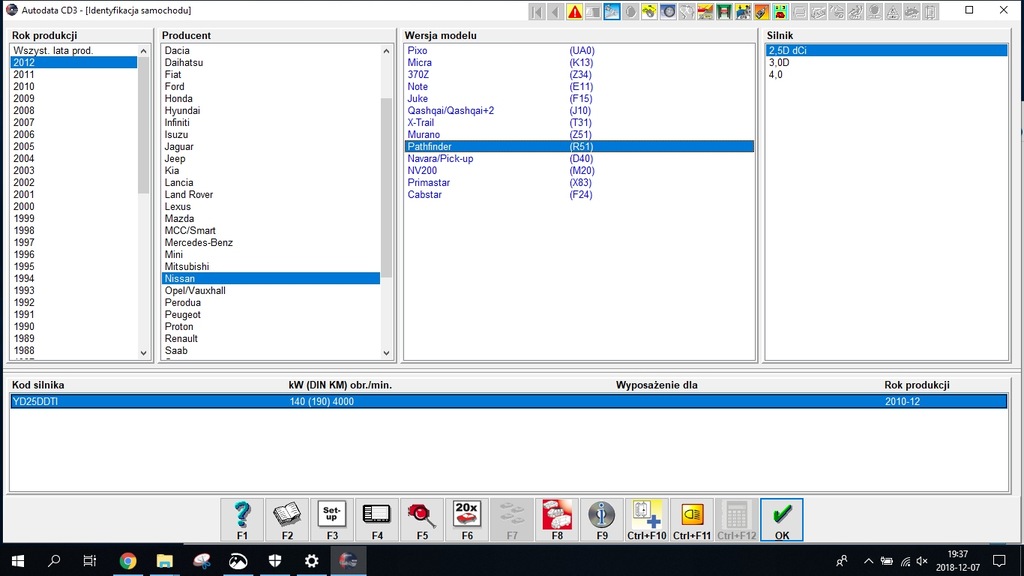Viewport: 1024px width, 576px height.
Task: Click the Ctrl+F10 add document button
Action: (x=647, y=520)
